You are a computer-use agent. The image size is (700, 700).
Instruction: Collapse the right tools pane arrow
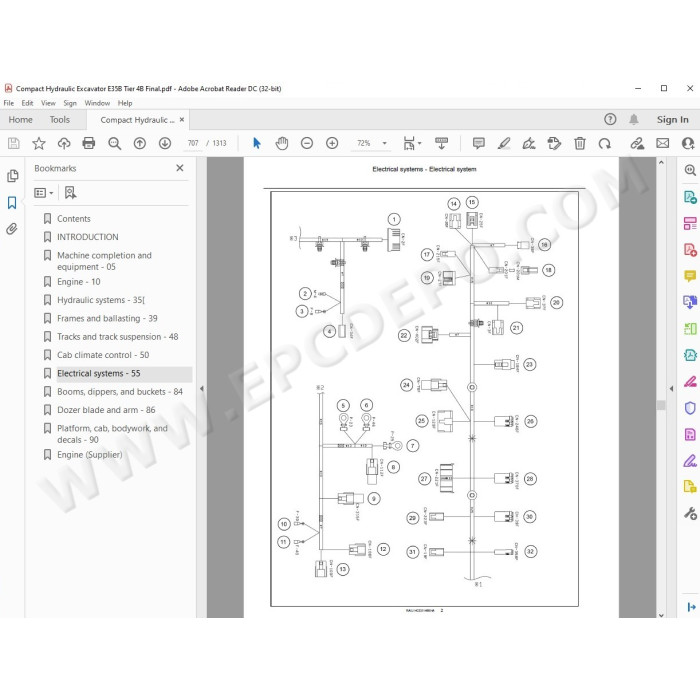point(671,389)
